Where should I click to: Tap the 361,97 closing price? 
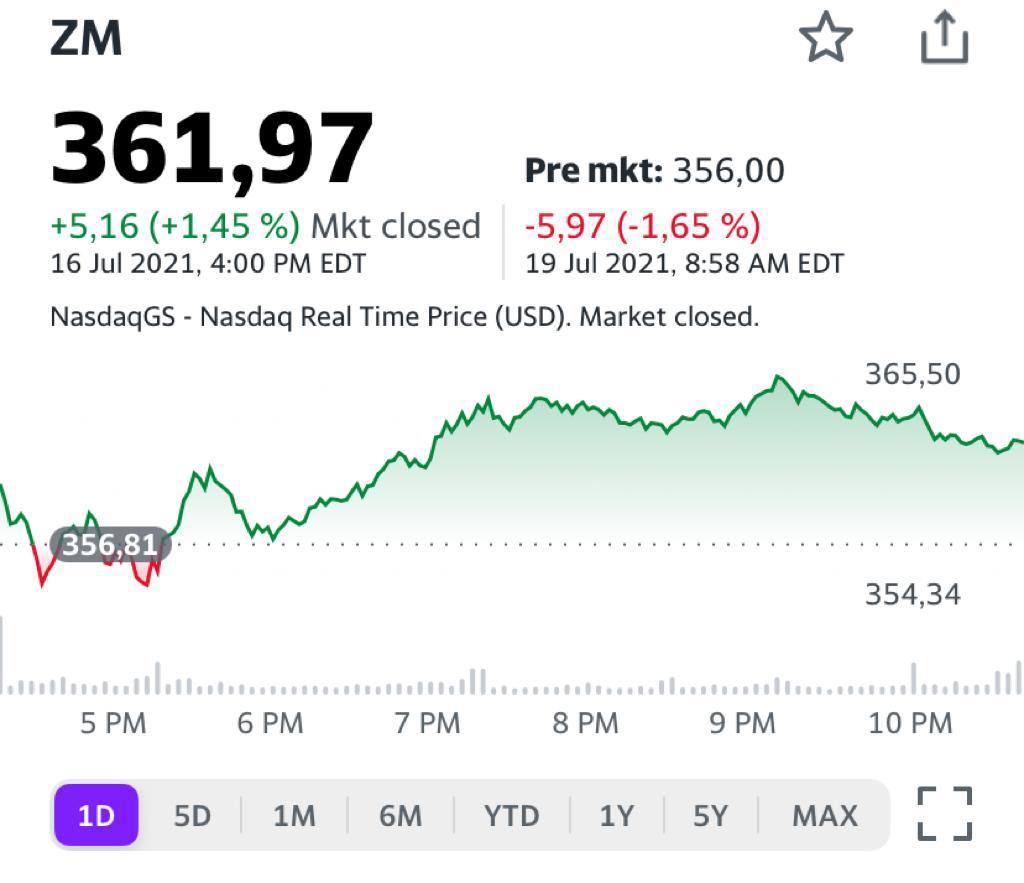tap(212, 150)
